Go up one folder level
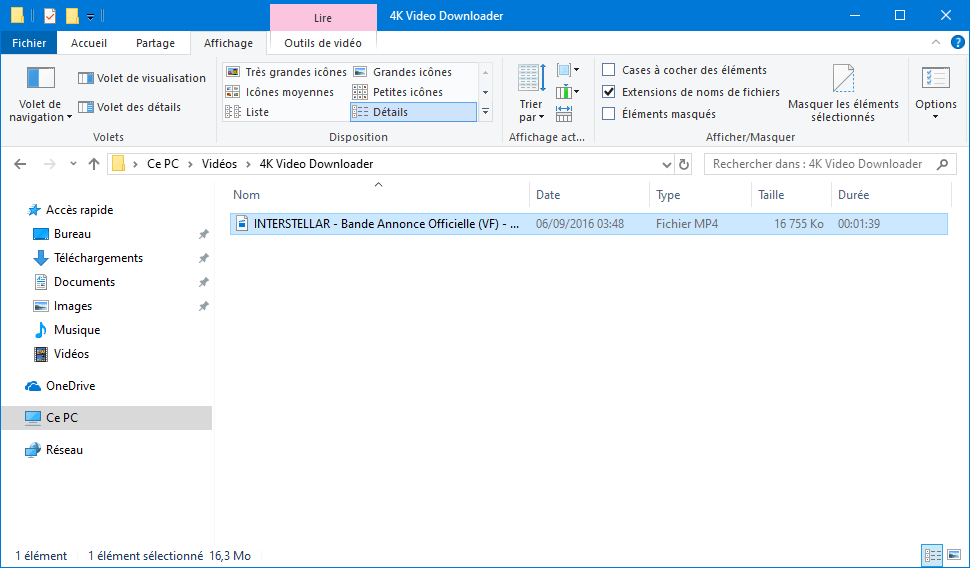The height and width of the screenshot is (568, 970). (x=93, y=164)
